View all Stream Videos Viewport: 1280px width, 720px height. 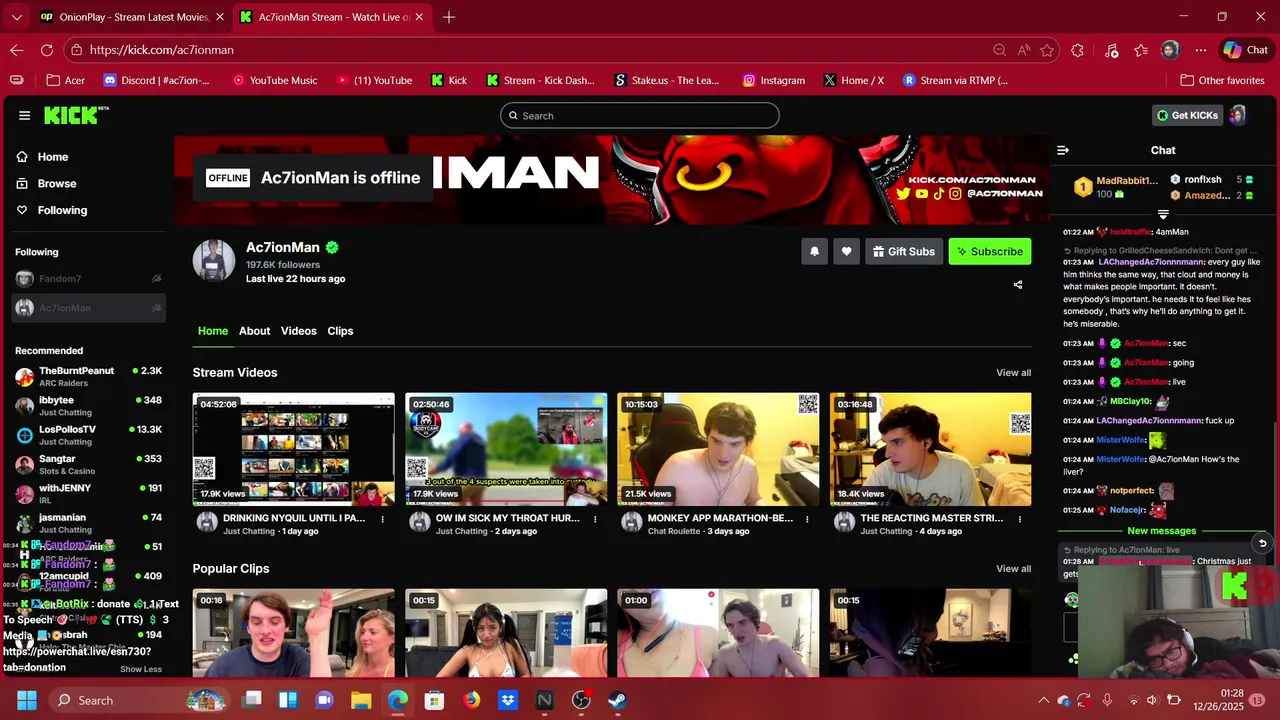[x=1013, y=373]
